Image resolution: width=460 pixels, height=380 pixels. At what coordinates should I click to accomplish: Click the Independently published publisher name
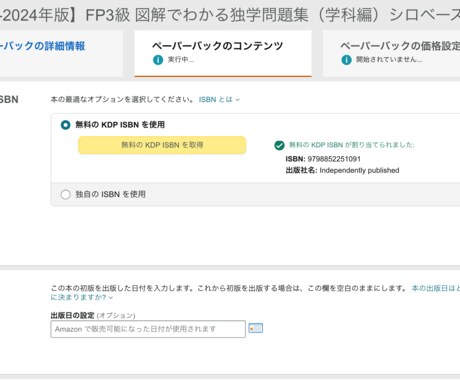(359, 170)
